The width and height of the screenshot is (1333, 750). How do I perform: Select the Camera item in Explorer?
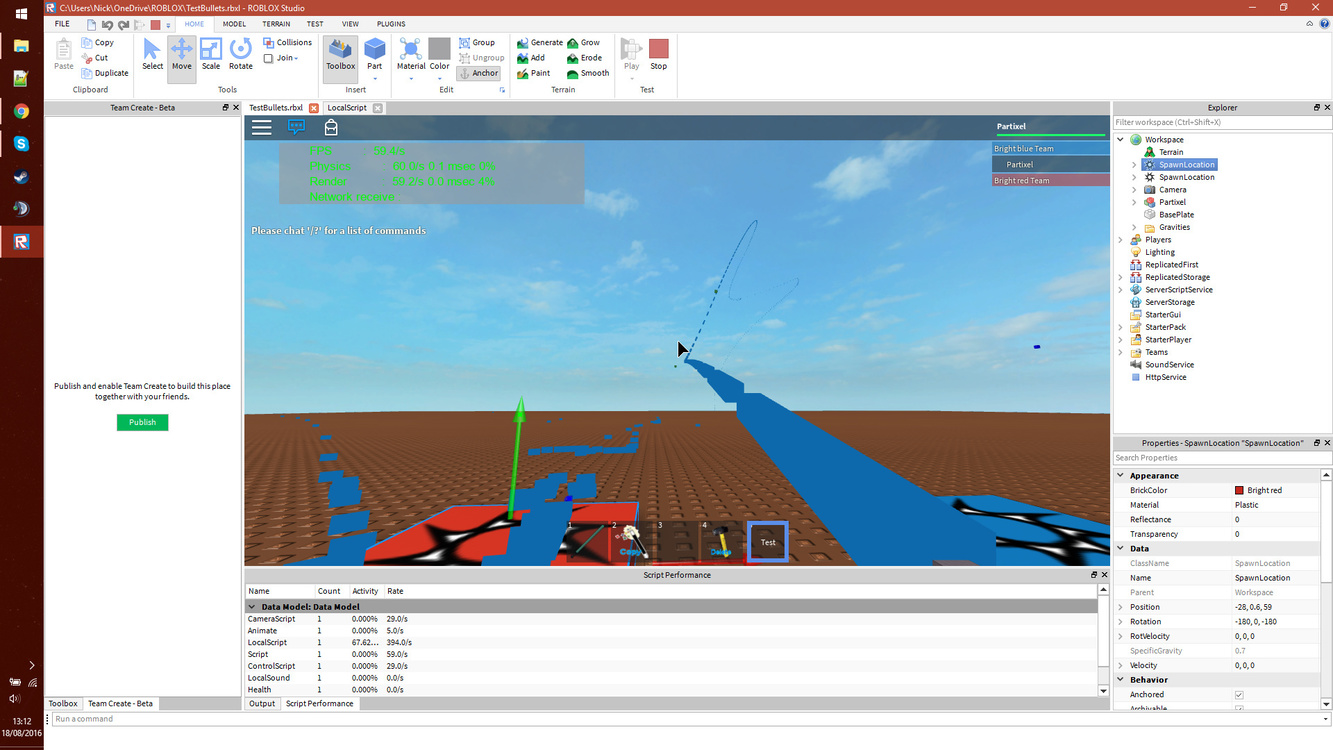[x=1172, y=190]
